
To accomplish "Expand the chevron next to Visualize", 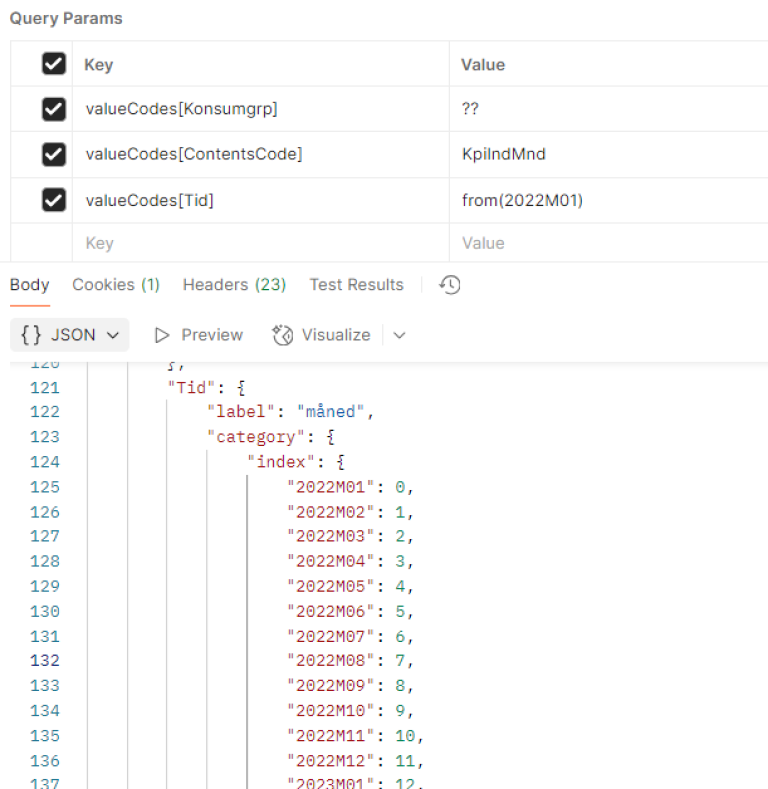I will [399, 335].
